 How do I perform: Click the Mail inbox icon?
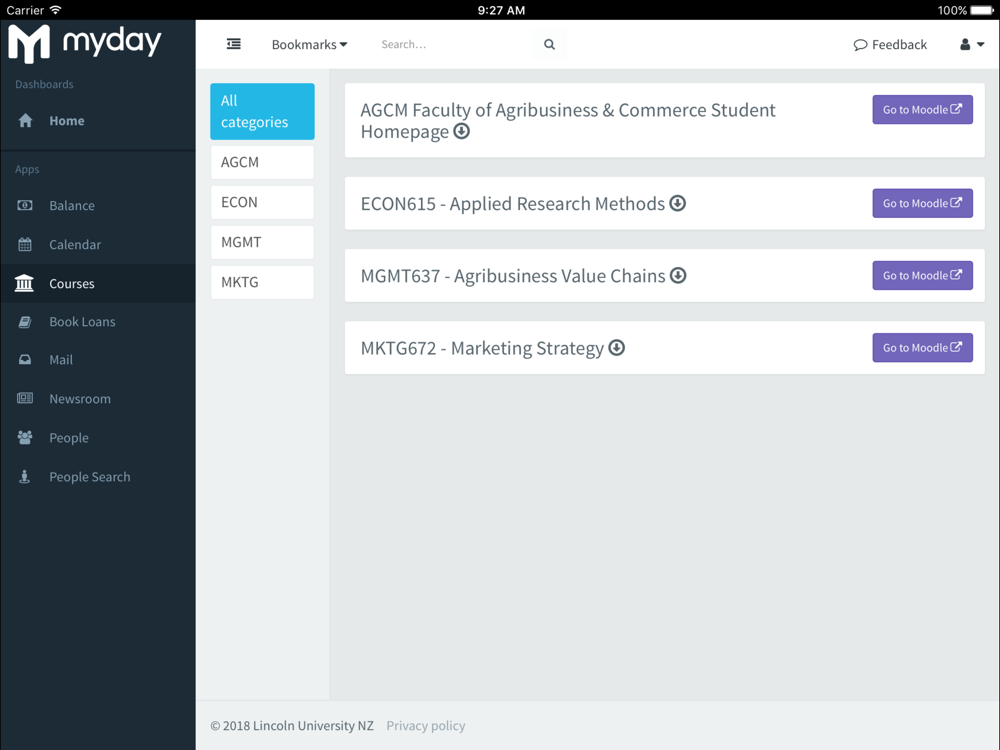[25, 360]
